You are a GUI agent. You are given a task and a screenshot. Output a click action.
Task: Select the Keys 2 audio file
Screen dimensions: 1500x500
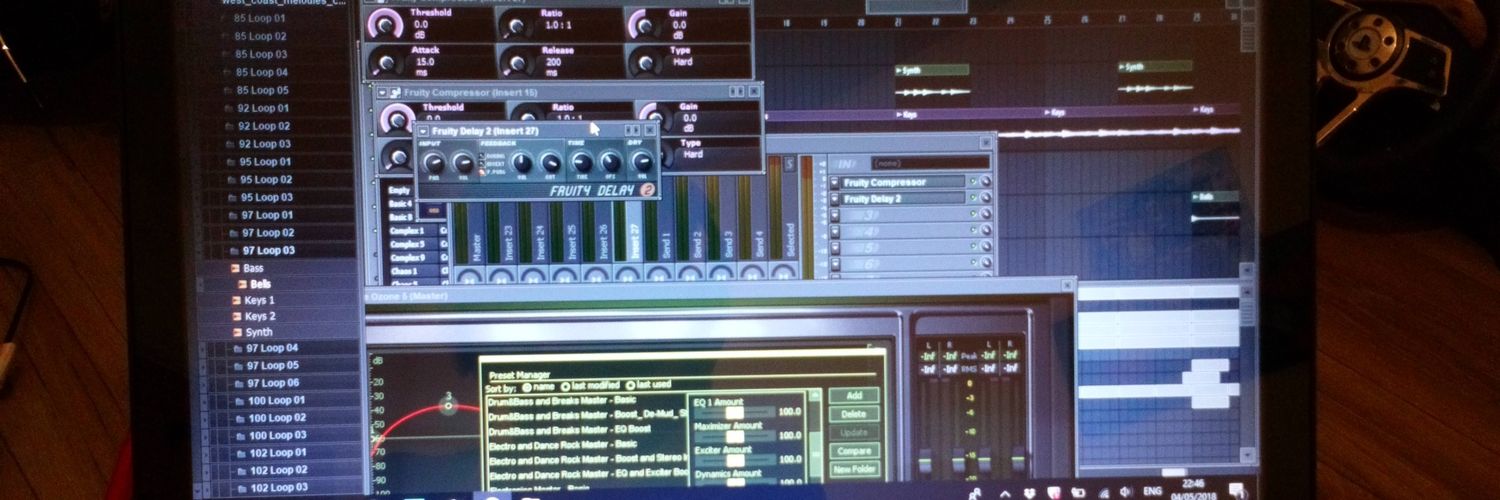coord(252,316)
